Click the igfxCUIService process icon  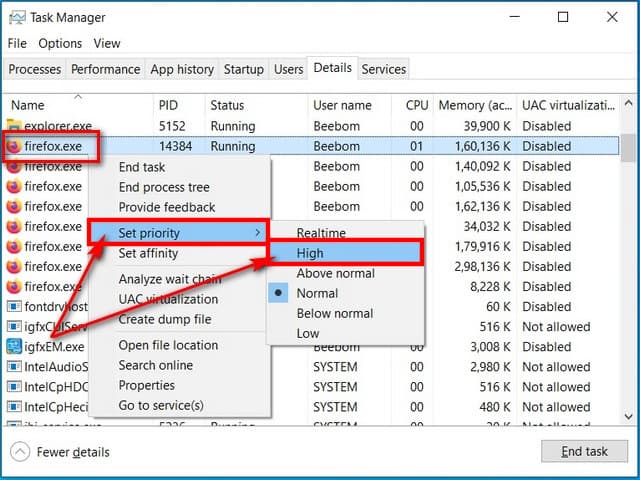[x=14, y=326]
